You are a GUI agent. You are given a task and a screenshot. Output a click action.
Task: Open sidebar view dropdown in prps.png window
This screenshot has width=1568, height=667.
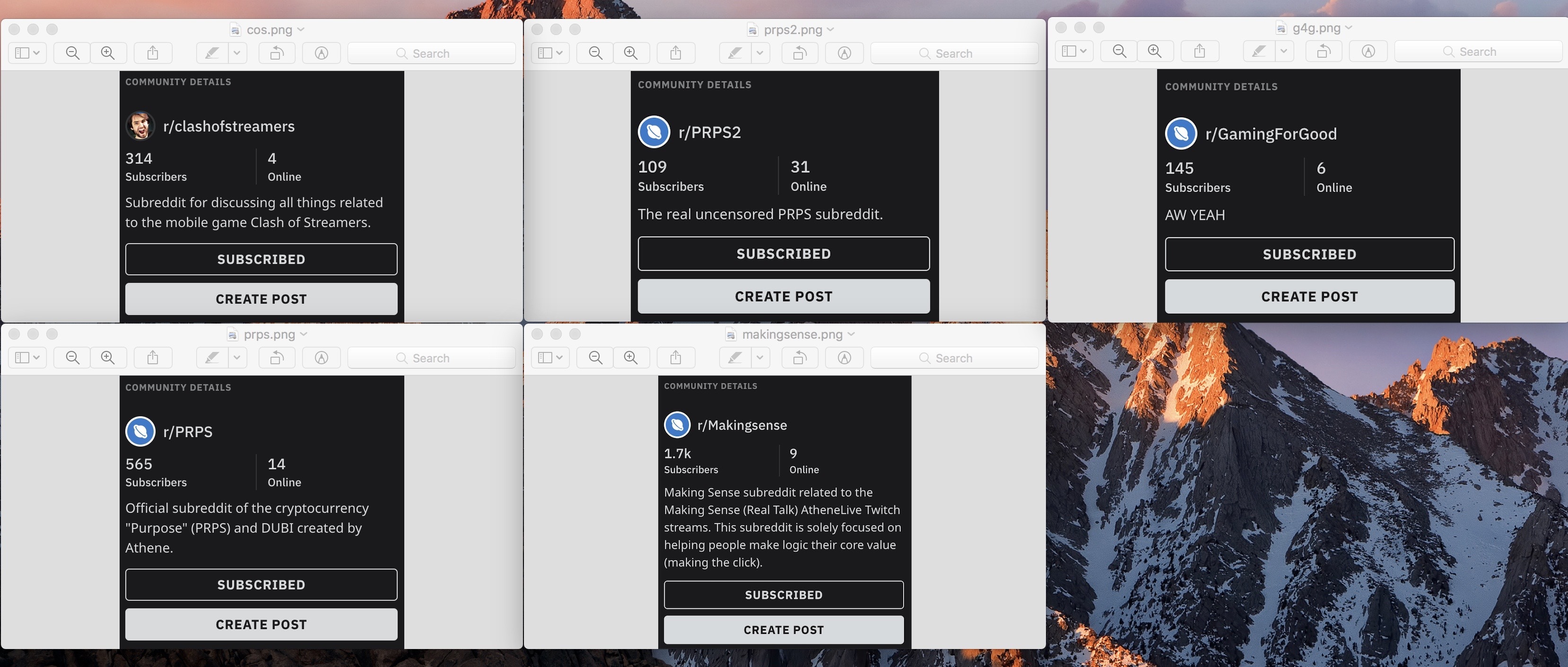(x=27, y=358)
